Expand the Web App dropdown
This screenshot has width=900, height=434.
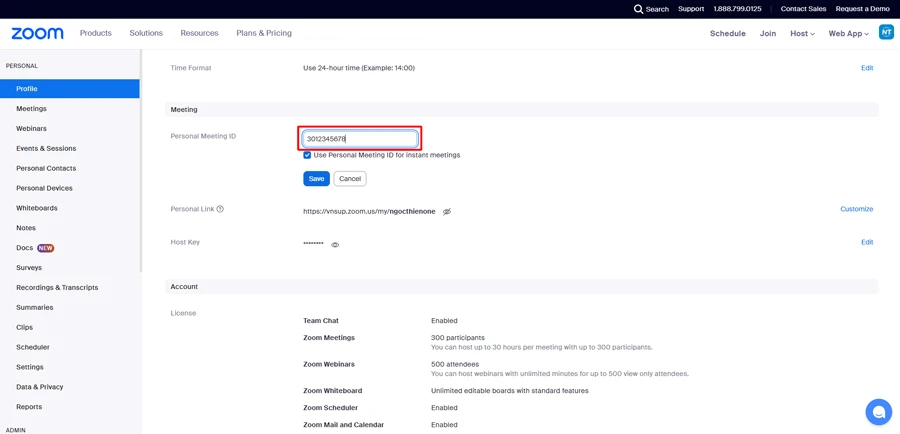(848, 33)
